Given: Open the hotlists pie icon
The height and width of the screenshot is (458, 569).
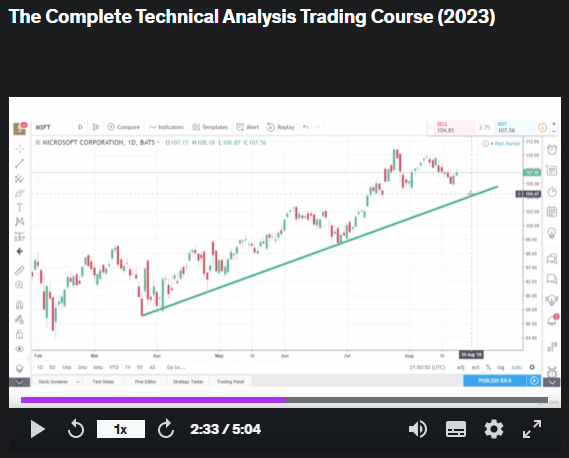Looking at the screenshot, I should pos(552,192).
